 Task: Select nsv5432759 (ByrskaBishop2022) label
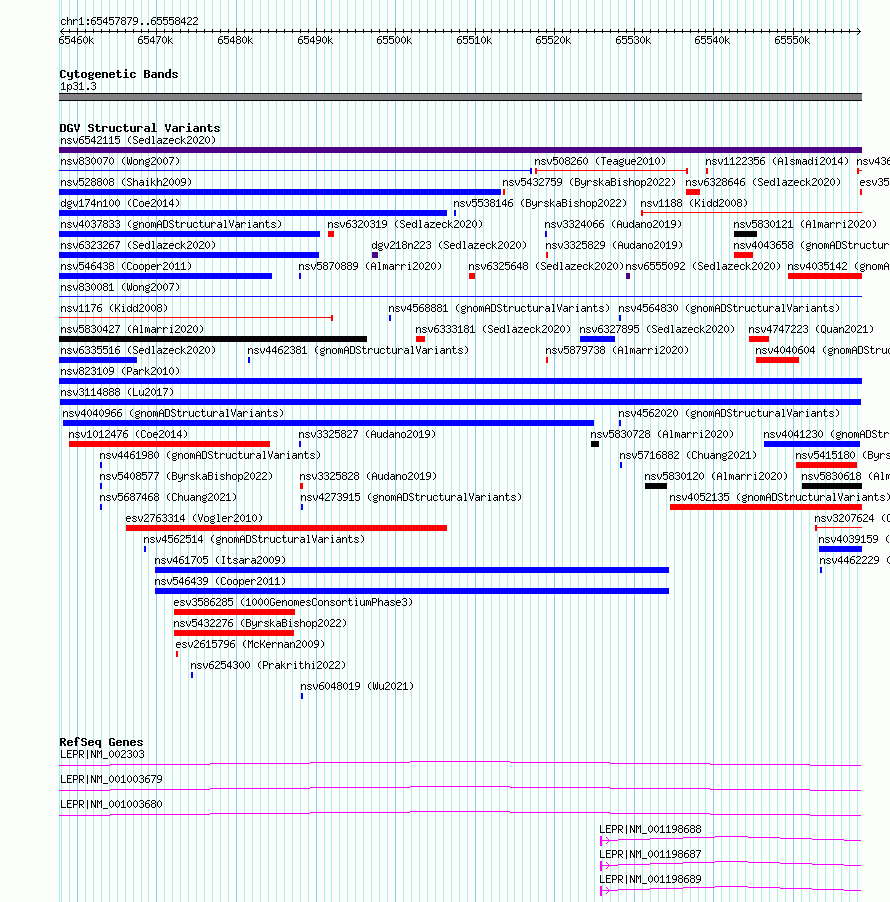coord(589,182)
